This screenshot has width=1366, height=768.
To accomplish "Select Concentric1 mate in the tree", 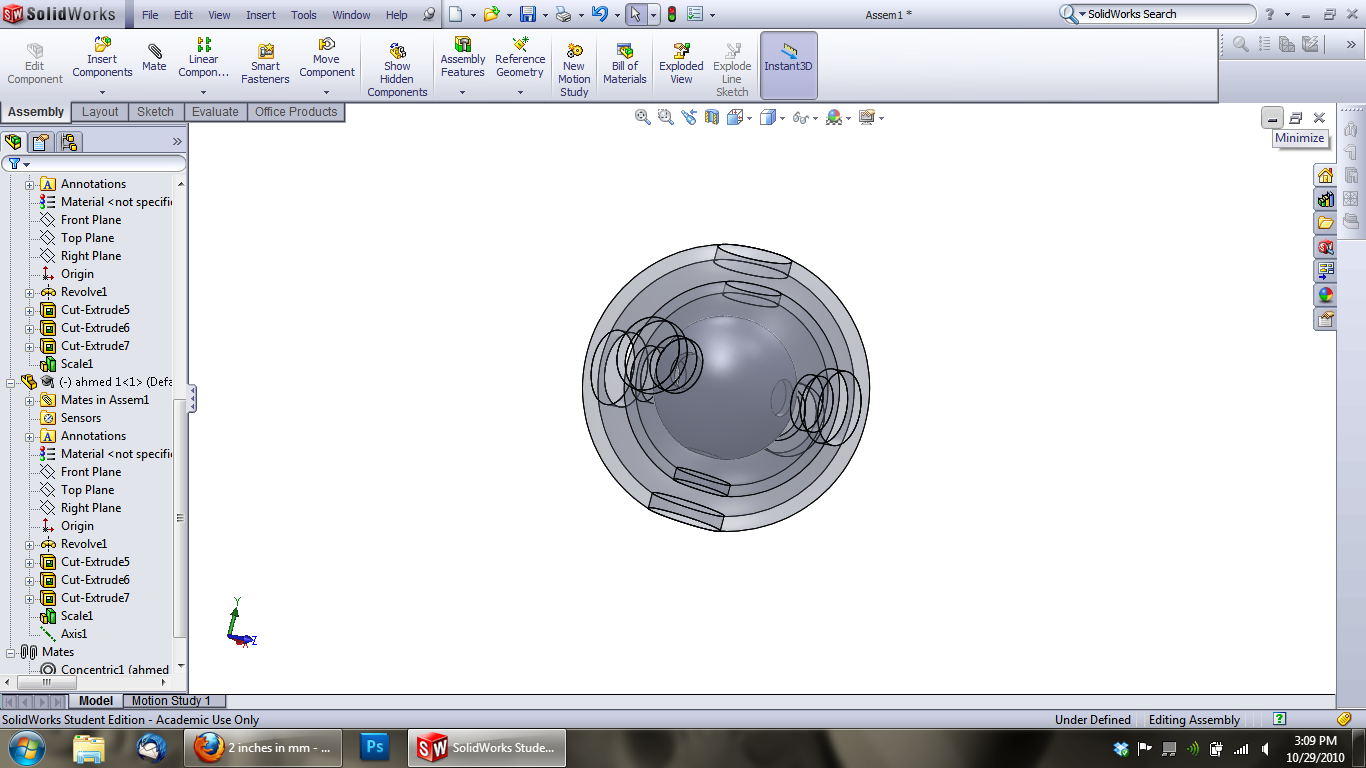I will coord(114,670).
